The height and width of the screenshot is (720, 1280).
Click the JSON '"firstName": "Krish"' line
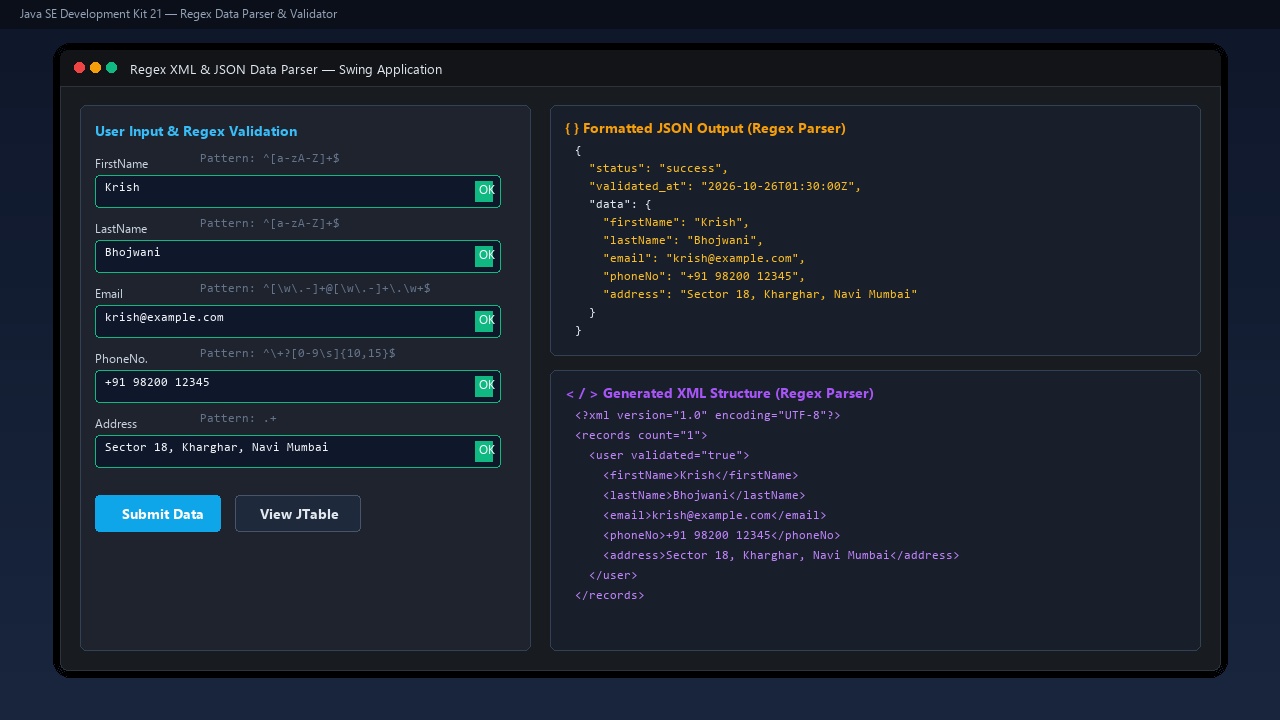point(676,222)
